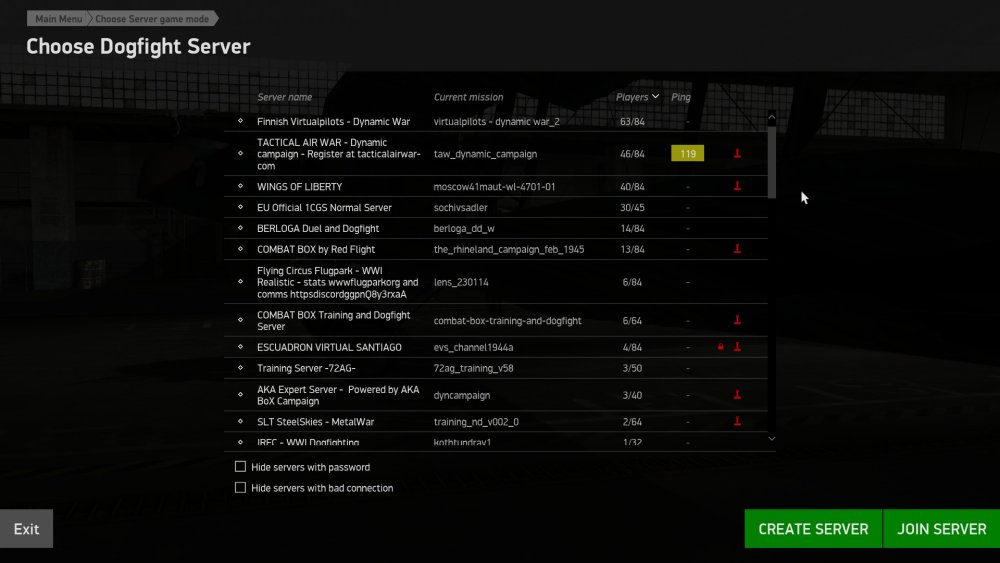Click red mod icon on COMBAT BOX Training row
Screen dimensions: 1000x563
click(x=737, y=320)
